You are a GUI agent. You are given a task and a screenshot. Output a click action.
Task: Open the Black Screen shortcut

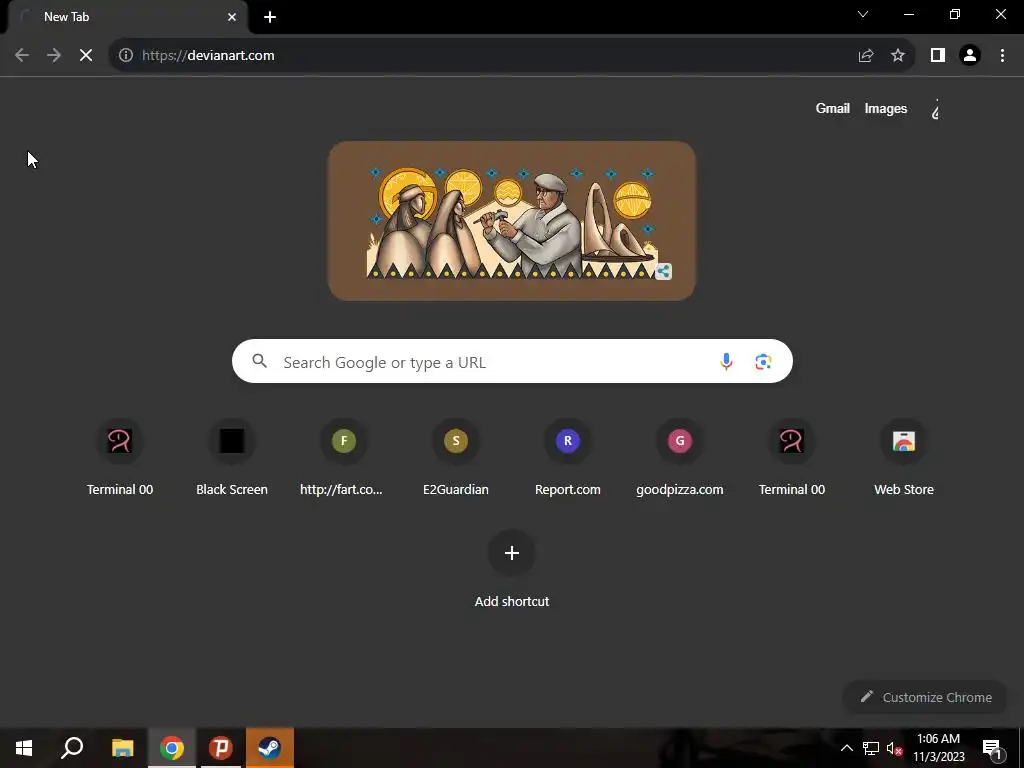(x=232, y=457)
